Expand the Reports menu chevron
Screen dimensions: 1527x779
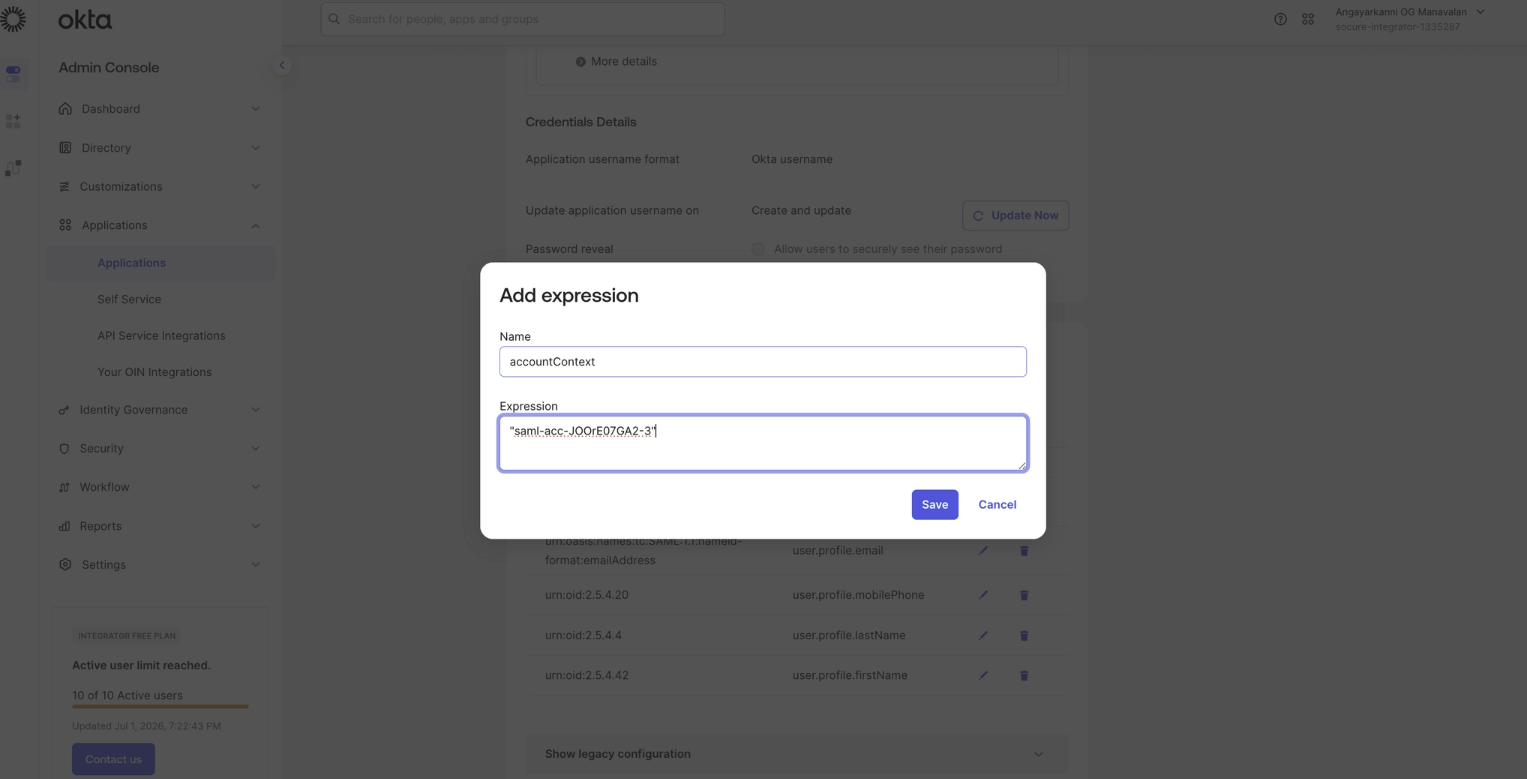click(255, 526)
